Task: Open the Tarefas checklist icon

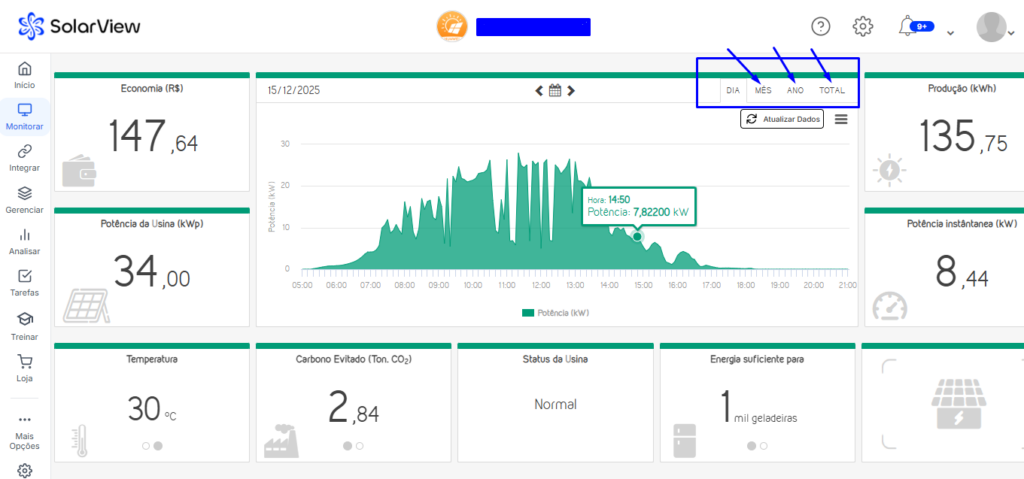Action: [x=24, y=277]
